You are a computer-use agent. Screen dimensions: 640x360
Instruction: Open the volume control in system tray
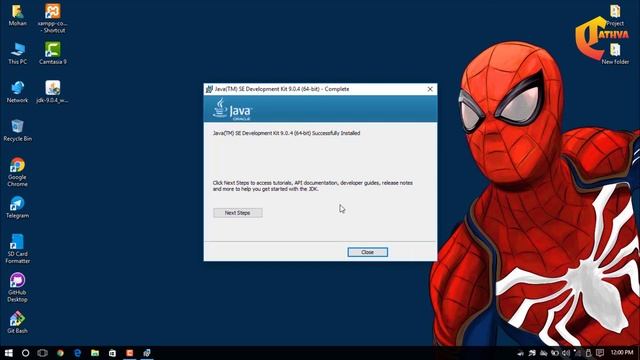click(x=566, y=353)
